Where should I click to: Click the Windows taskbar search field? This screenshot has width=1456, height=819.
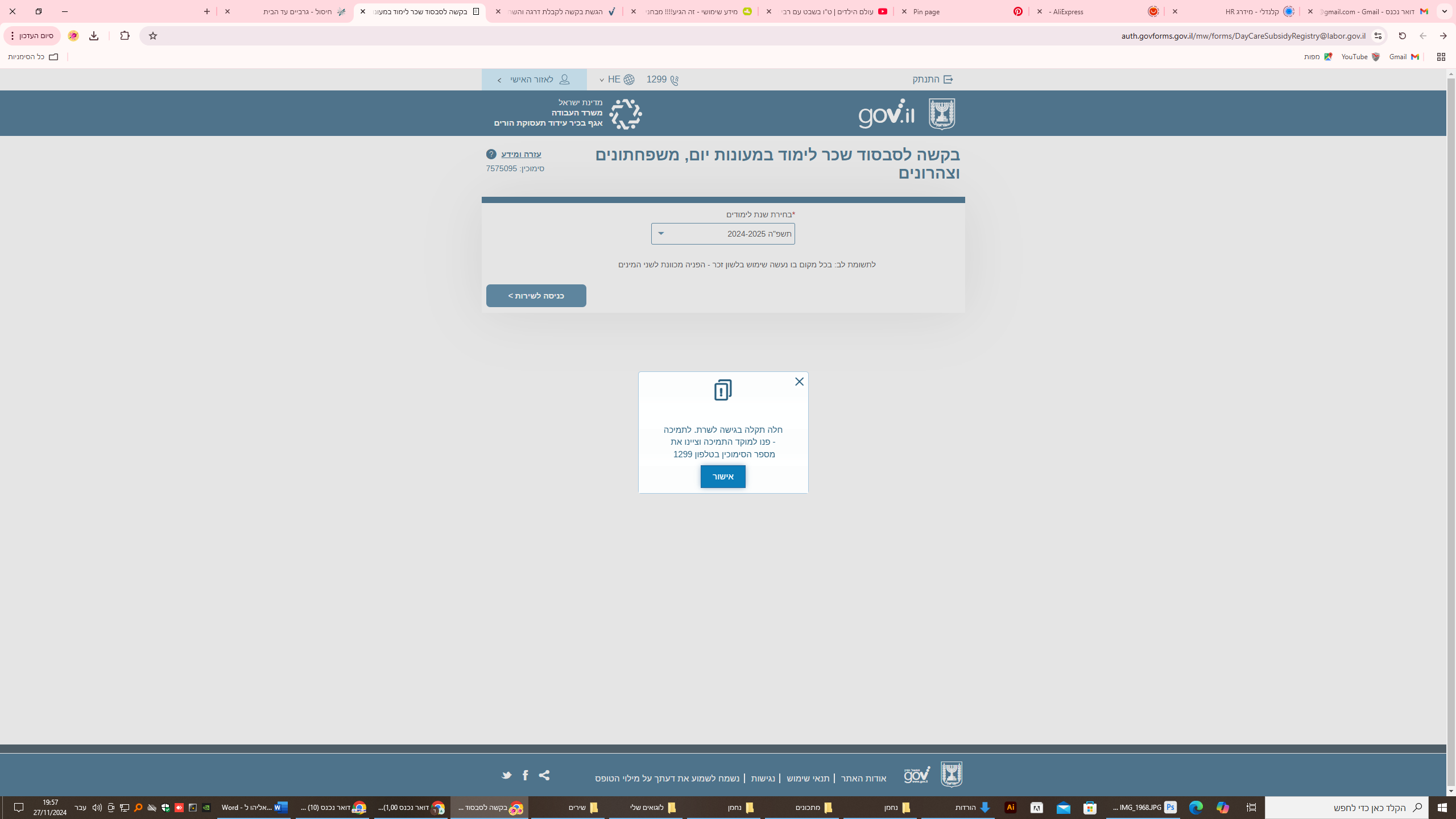tap(1365, 808)
